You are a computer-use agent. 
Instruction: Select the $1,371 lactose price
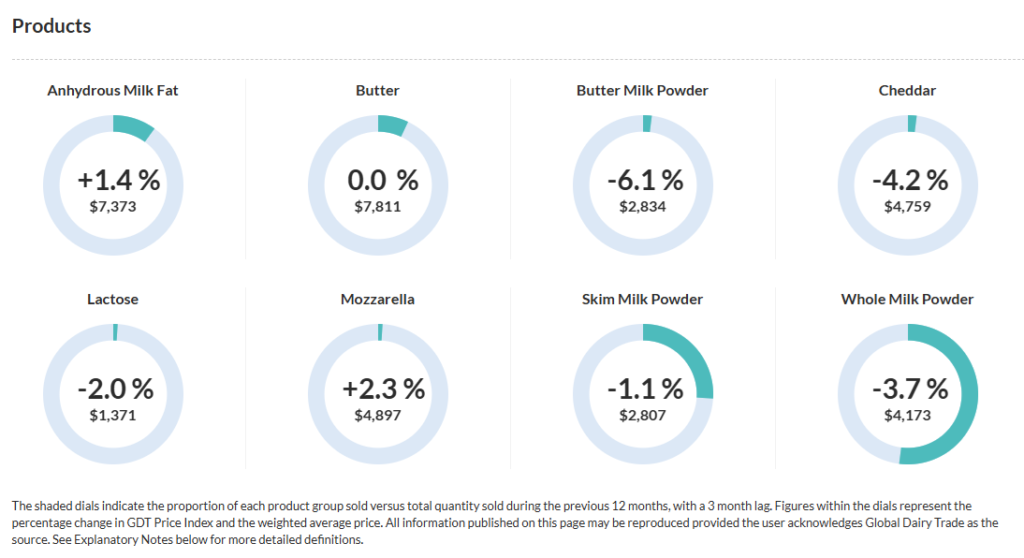[112, 415]
